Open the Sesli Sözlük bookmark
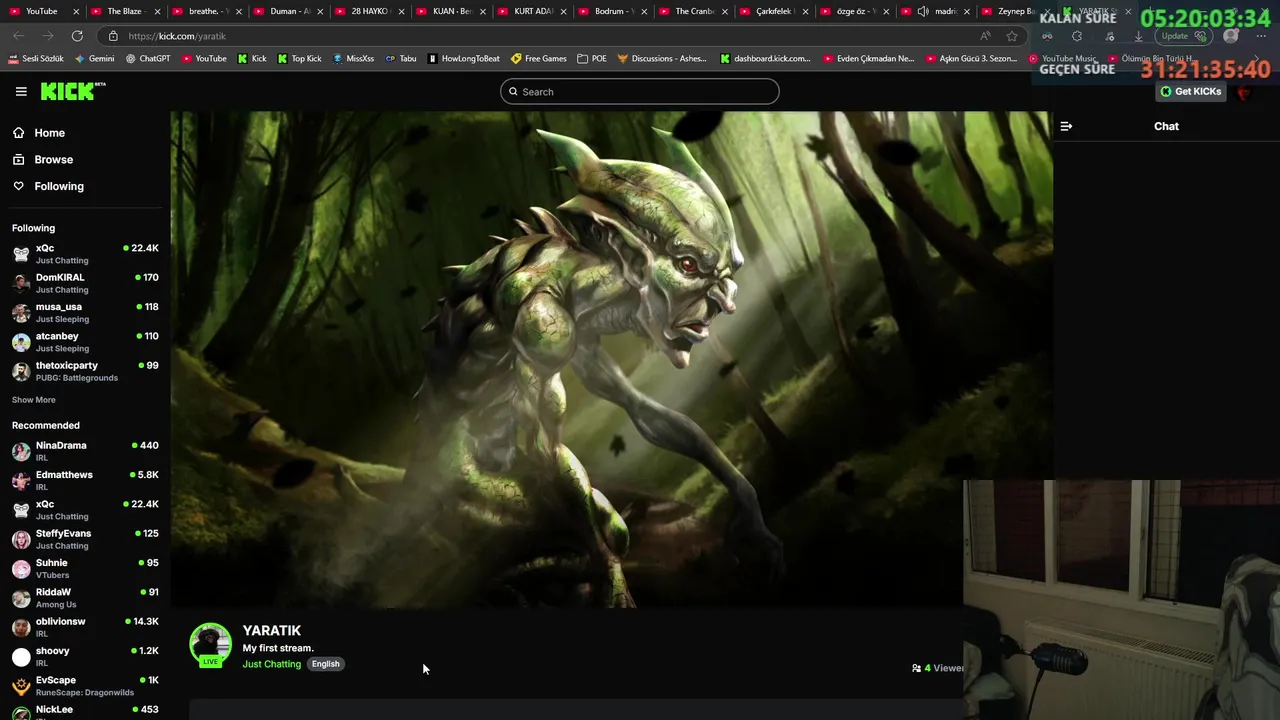This screenshot has width=1280, height=720. pyautogui.click(x=36, y=59)
